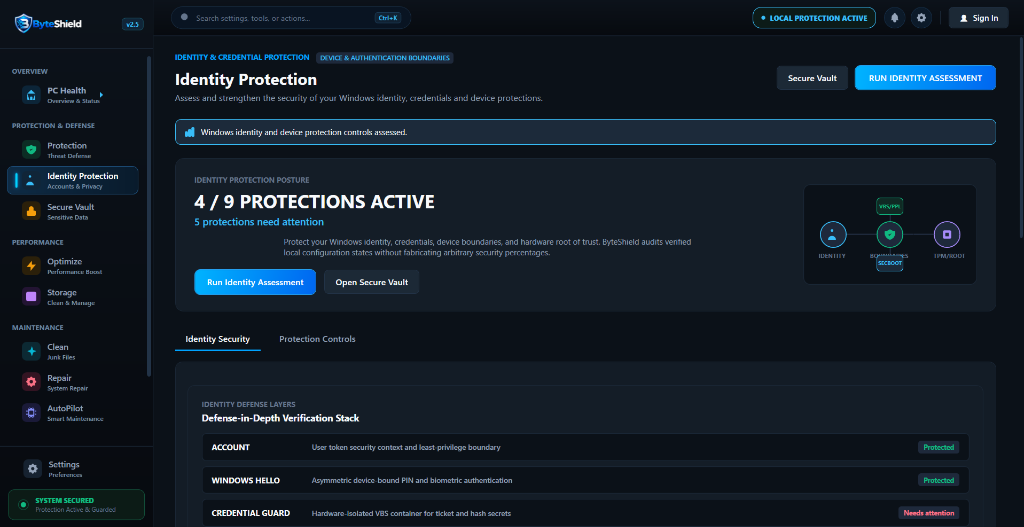Screen dimensions: 1024x527
Task: Click the VBS/PPL badge in diagram
Action: click(889, 206)
